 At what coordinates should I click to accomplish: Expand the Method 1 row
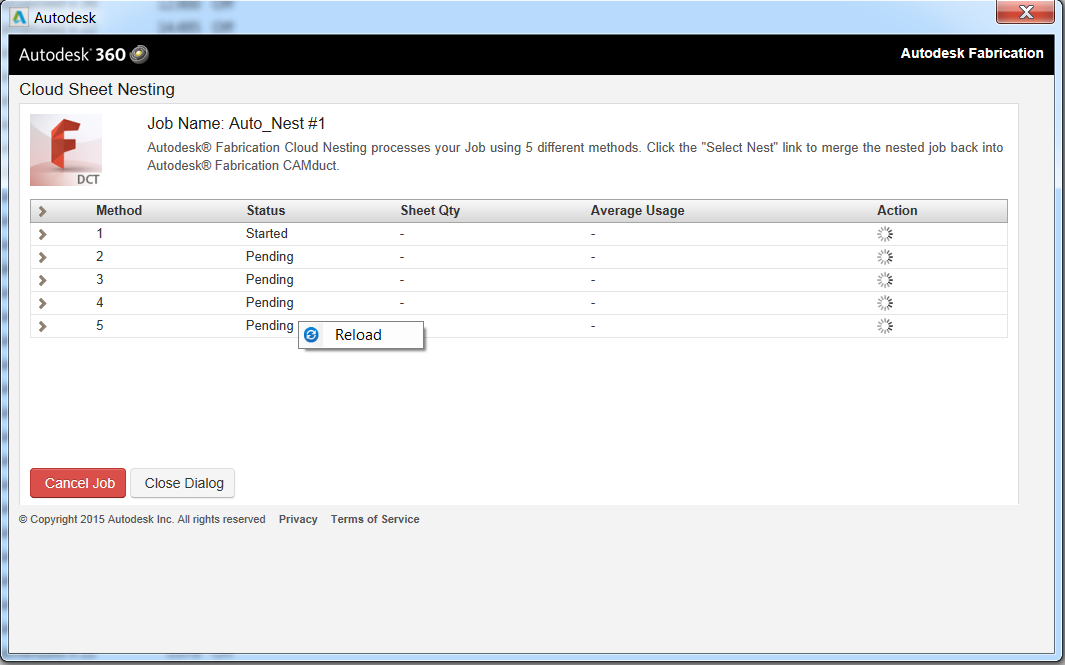pyautogui.click(x=43, y=234)
